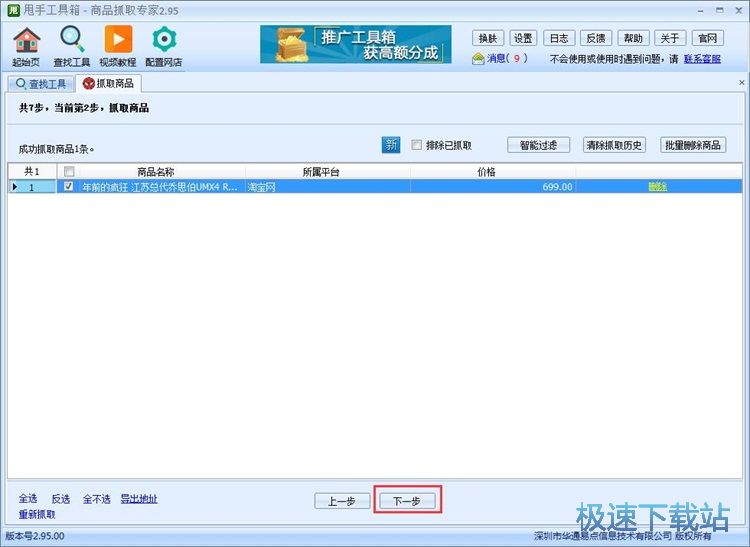
Task: Open the 帮助 help button
Action: pyautogui.click(x=633, y=38)
